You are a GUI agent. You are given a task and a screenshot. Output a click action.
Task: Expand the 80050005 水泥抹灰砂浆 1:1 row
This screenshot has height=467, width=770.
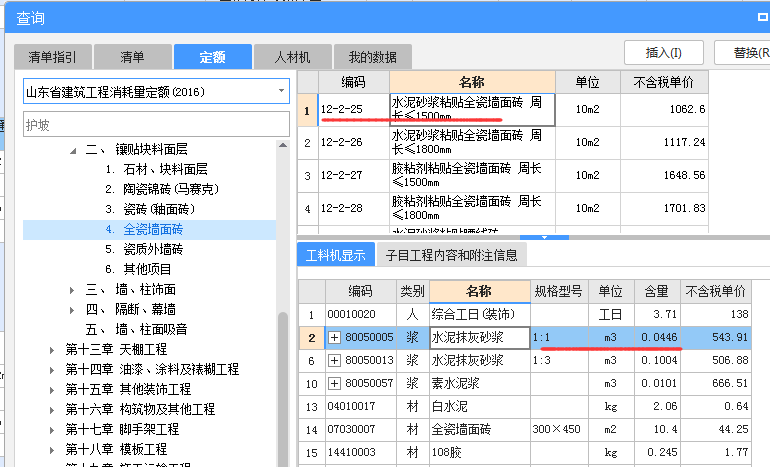click(334, 337)
